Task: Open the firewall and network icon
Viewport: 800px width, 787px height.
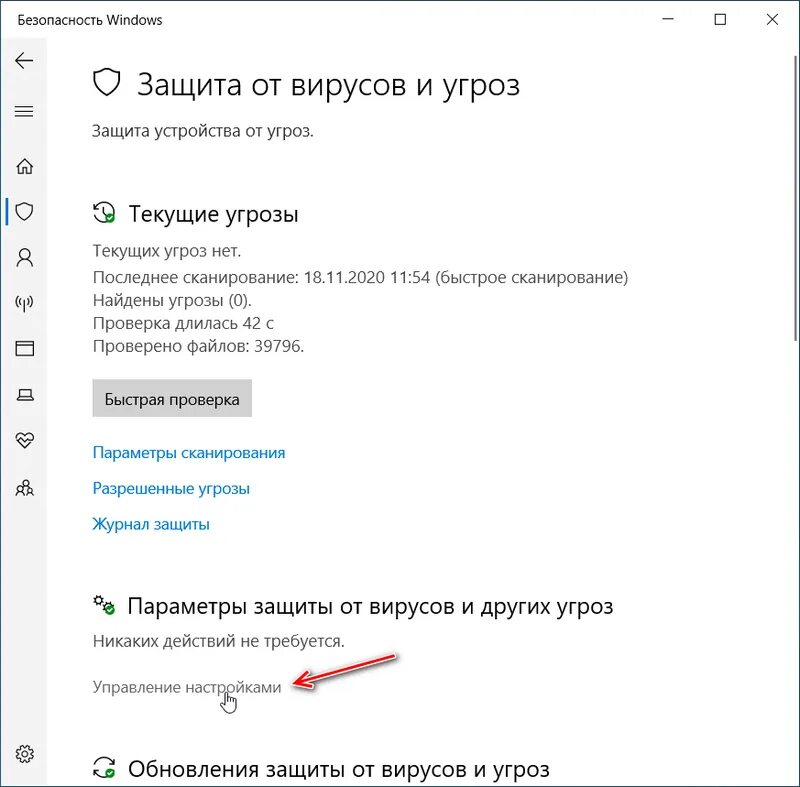Action: [24, 303]
